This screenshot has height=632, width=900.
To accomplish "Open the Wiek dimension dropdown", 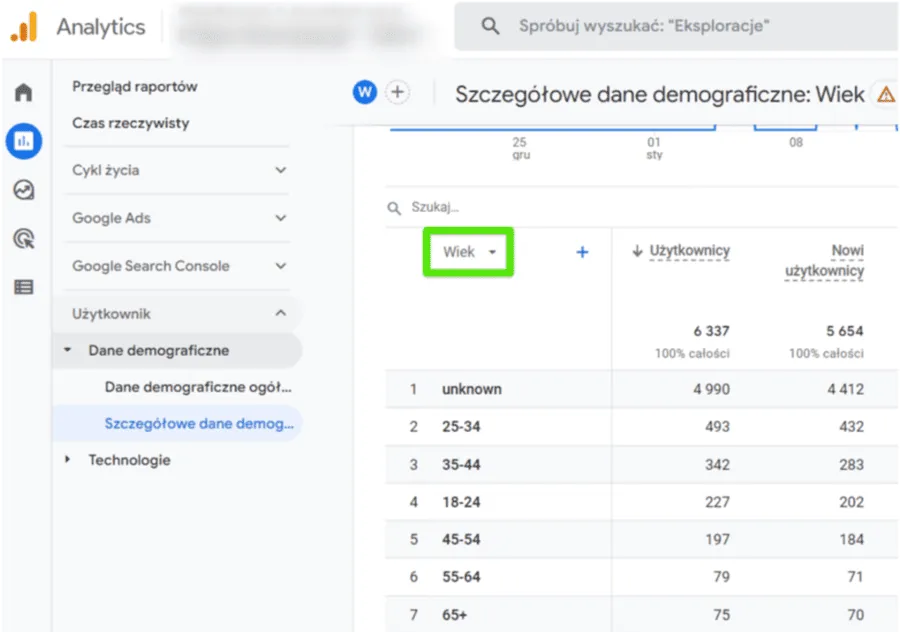I will (x=469, y=253).
